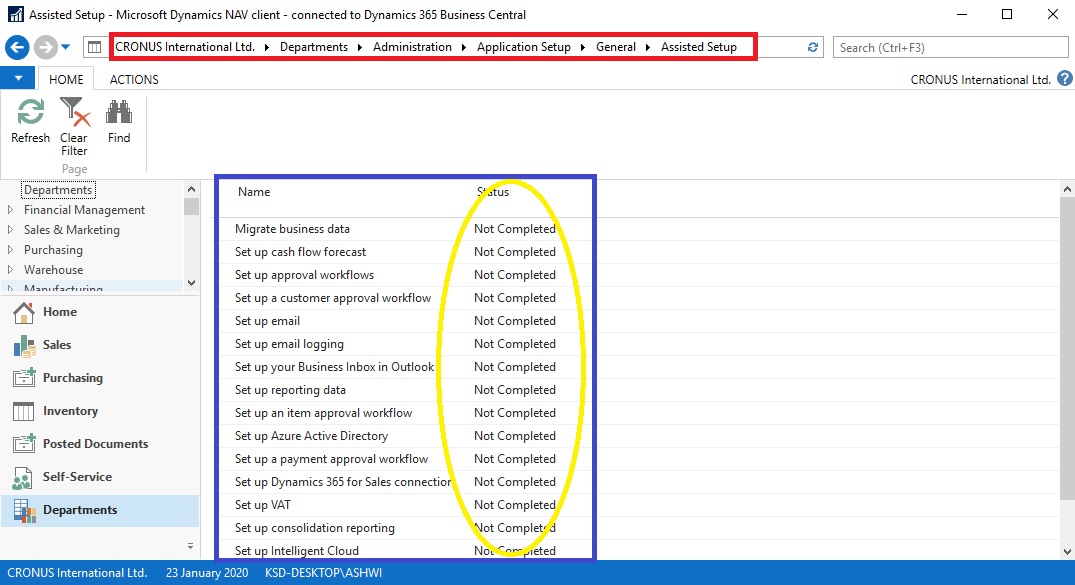Select the HOME ribbon tab
The height and width of the screenshot is (585, 1075).
point(66,79)
